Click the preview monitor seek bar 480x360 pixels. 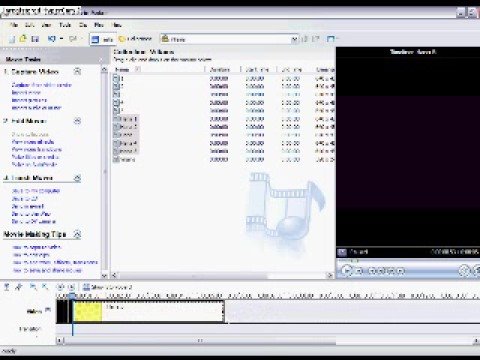click(407, 261)
